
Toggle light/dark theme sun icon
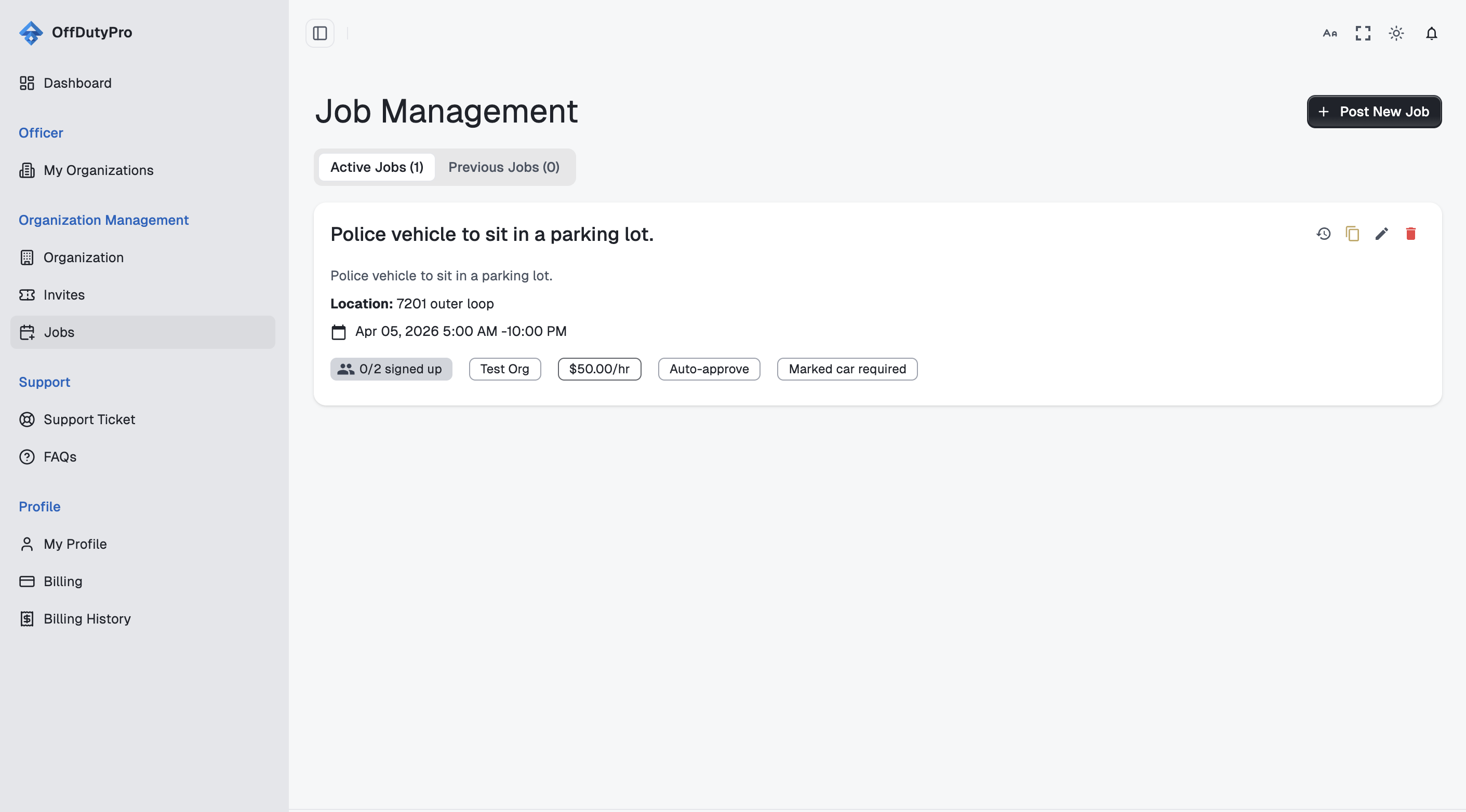point(1396,34)
